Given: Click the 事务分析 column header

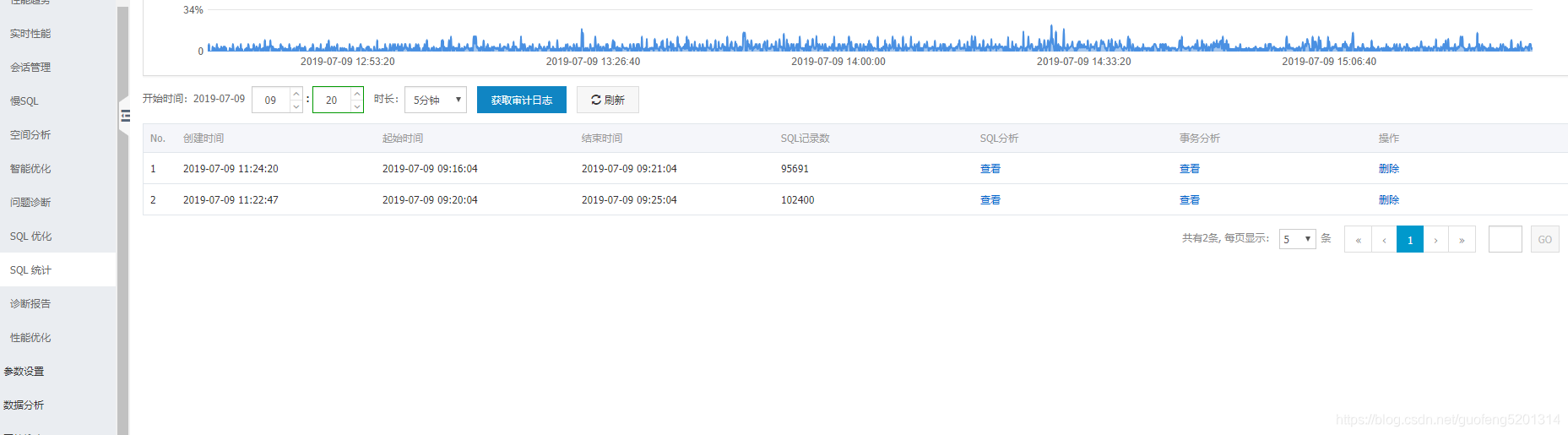Looking at the screenshot, I should (x=1200, y=139).
